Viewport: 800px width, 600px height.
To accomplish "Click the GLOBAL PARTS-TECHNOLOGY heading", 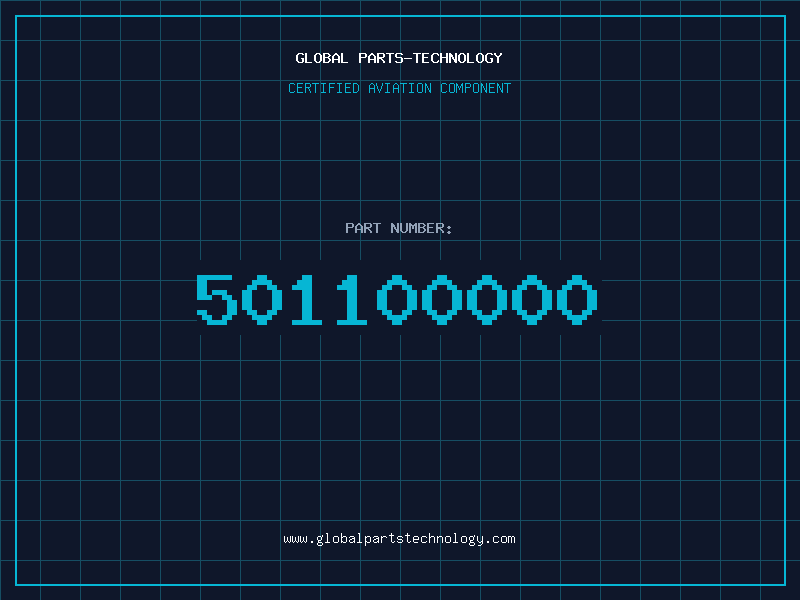I will coord(399,58).
